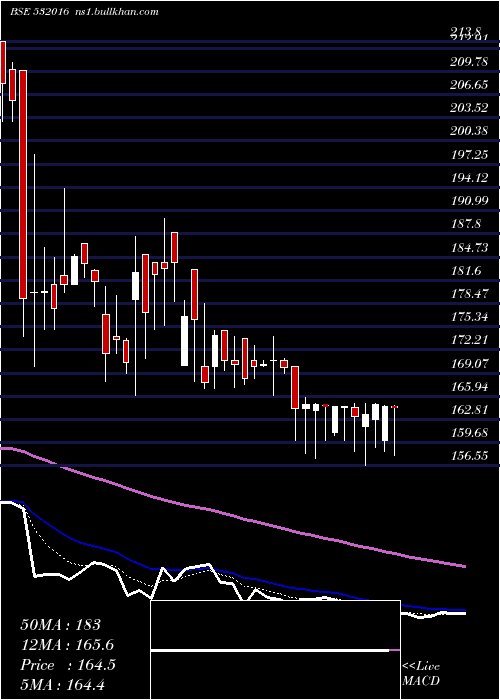This screenshot has width=500, height=700.
Task: Click the BSE 532016 ticker label
Action: tap(39, 12)
